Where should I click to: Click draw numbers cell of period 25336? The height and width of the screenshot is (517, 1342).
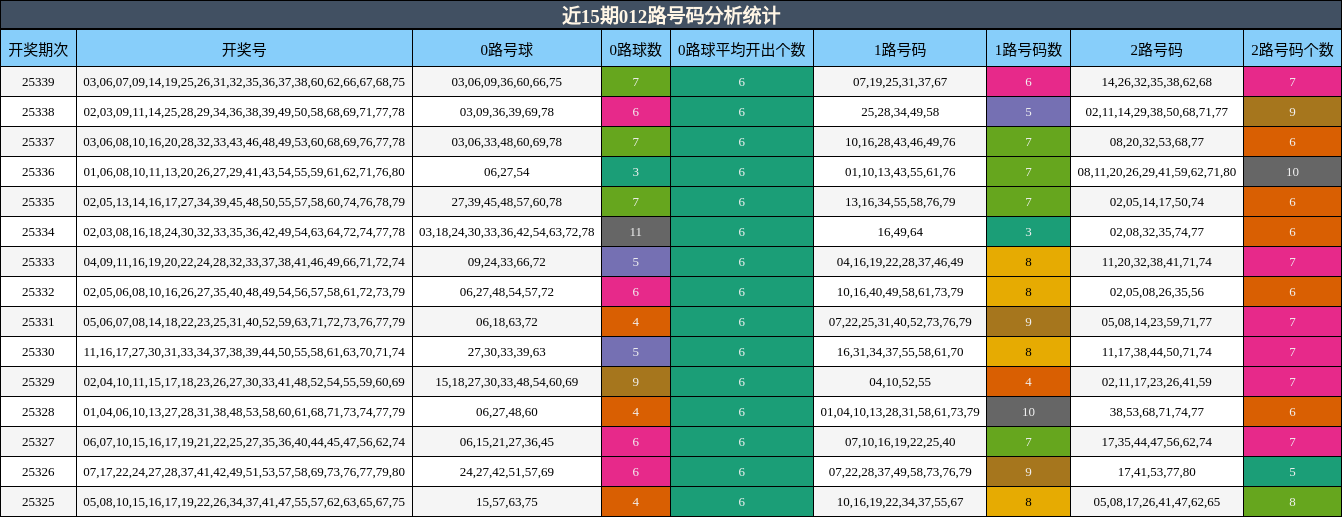coord(244,172)
